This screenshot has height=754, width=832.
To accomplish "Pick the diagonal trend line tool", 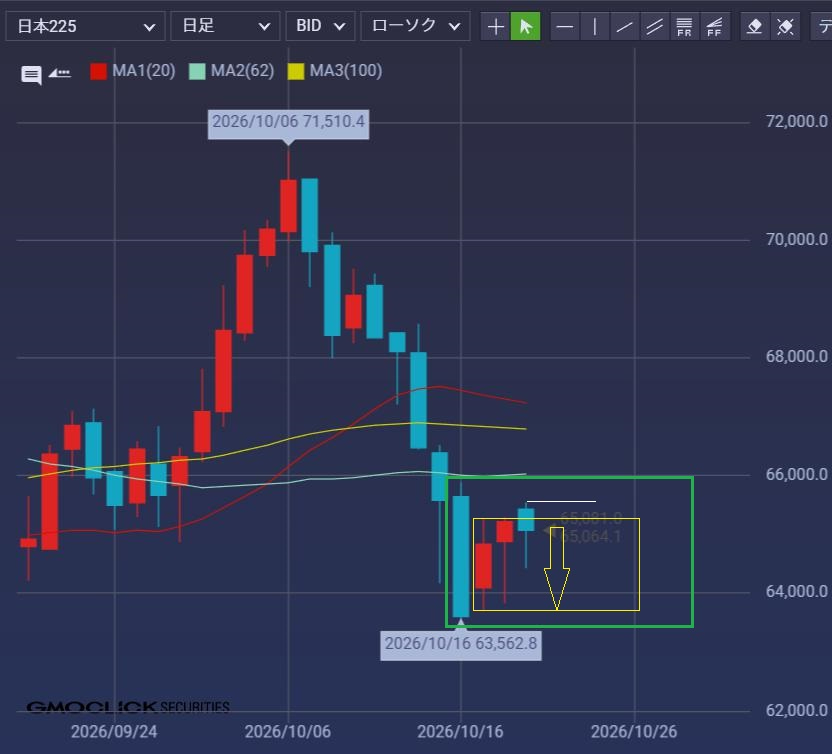I will (625, 26).
